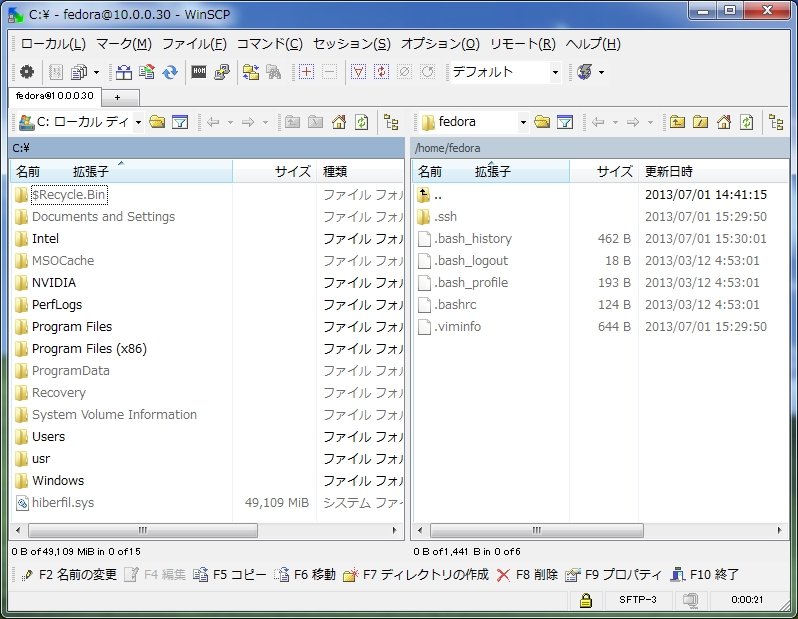Screen dimensions: 798x619
Task: Expand the local drive C: dropdown
Action: (x=138, y=122)
